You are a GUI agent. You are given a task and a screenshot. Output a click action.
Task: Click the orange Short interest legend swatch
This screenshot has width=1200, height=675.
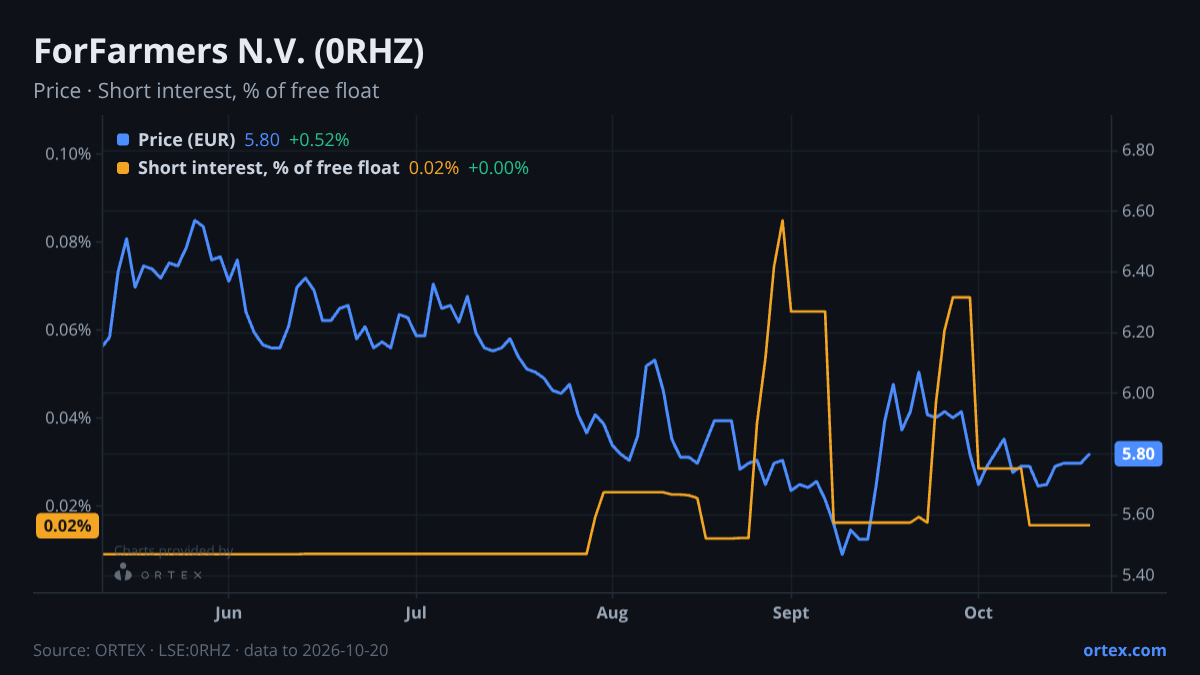click(123, 168)
